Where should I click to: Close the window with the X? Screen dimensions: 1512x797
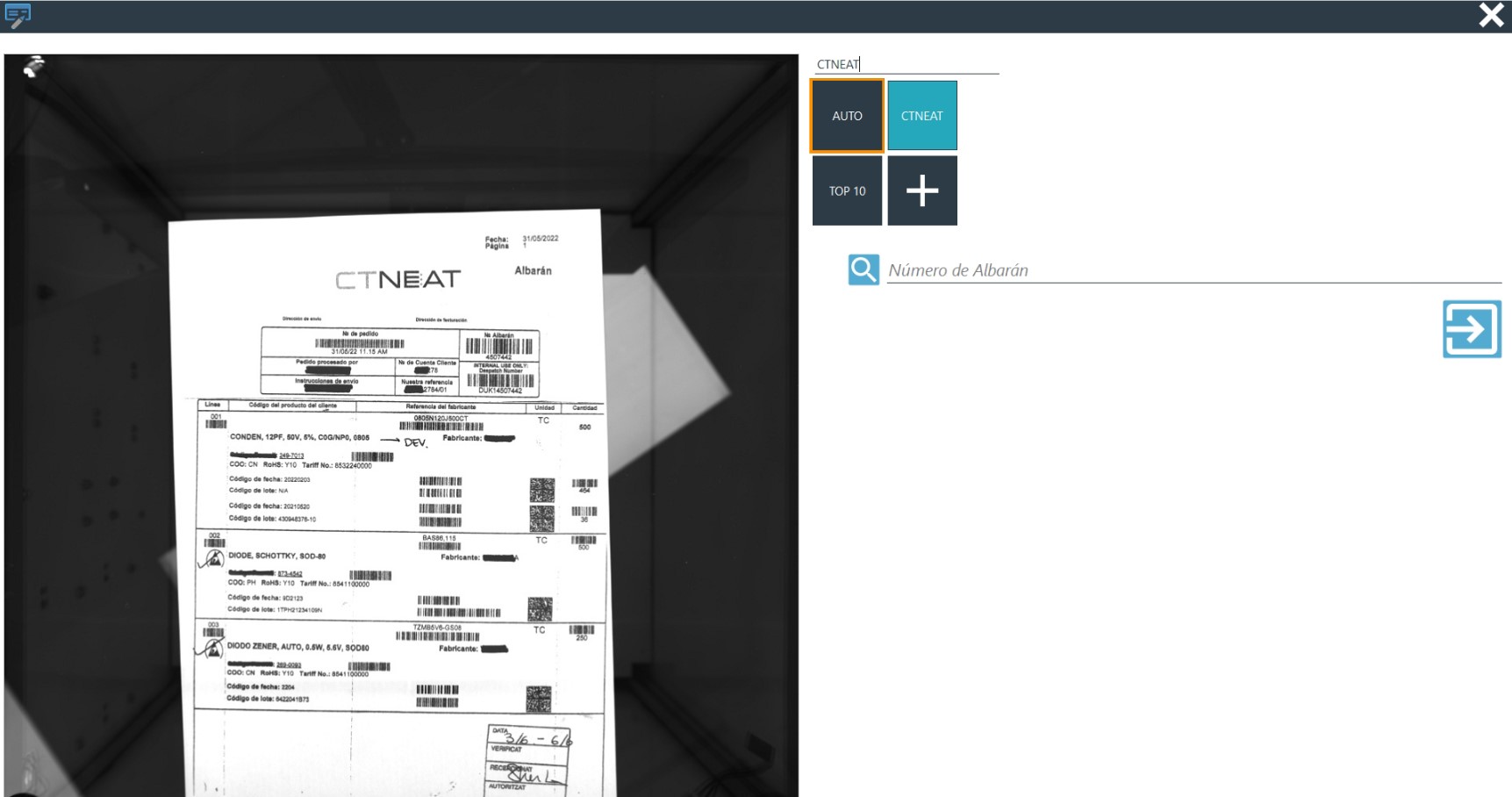tap(1491, 15)
